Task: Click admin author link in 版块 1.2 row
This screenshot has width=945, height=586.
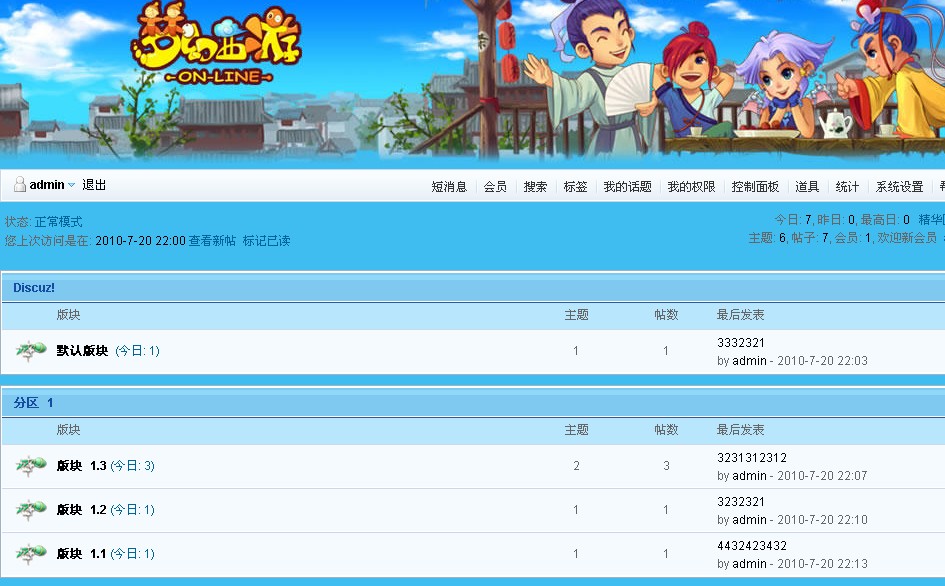Action: (x=750, y=520)
